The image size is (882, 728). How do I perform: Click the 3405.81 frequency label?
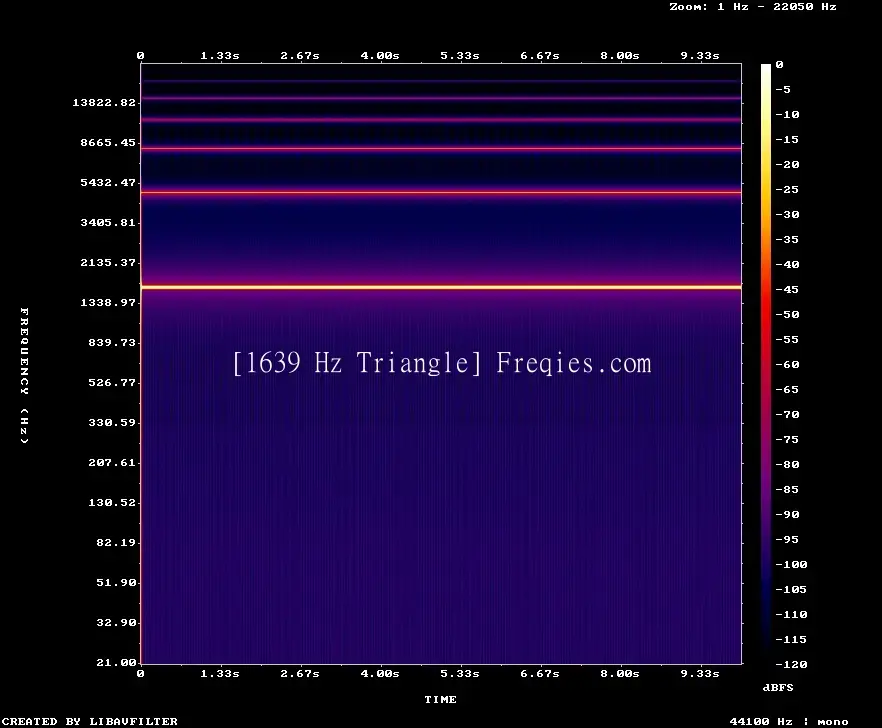pyautogui.click(x=108, y=222)
